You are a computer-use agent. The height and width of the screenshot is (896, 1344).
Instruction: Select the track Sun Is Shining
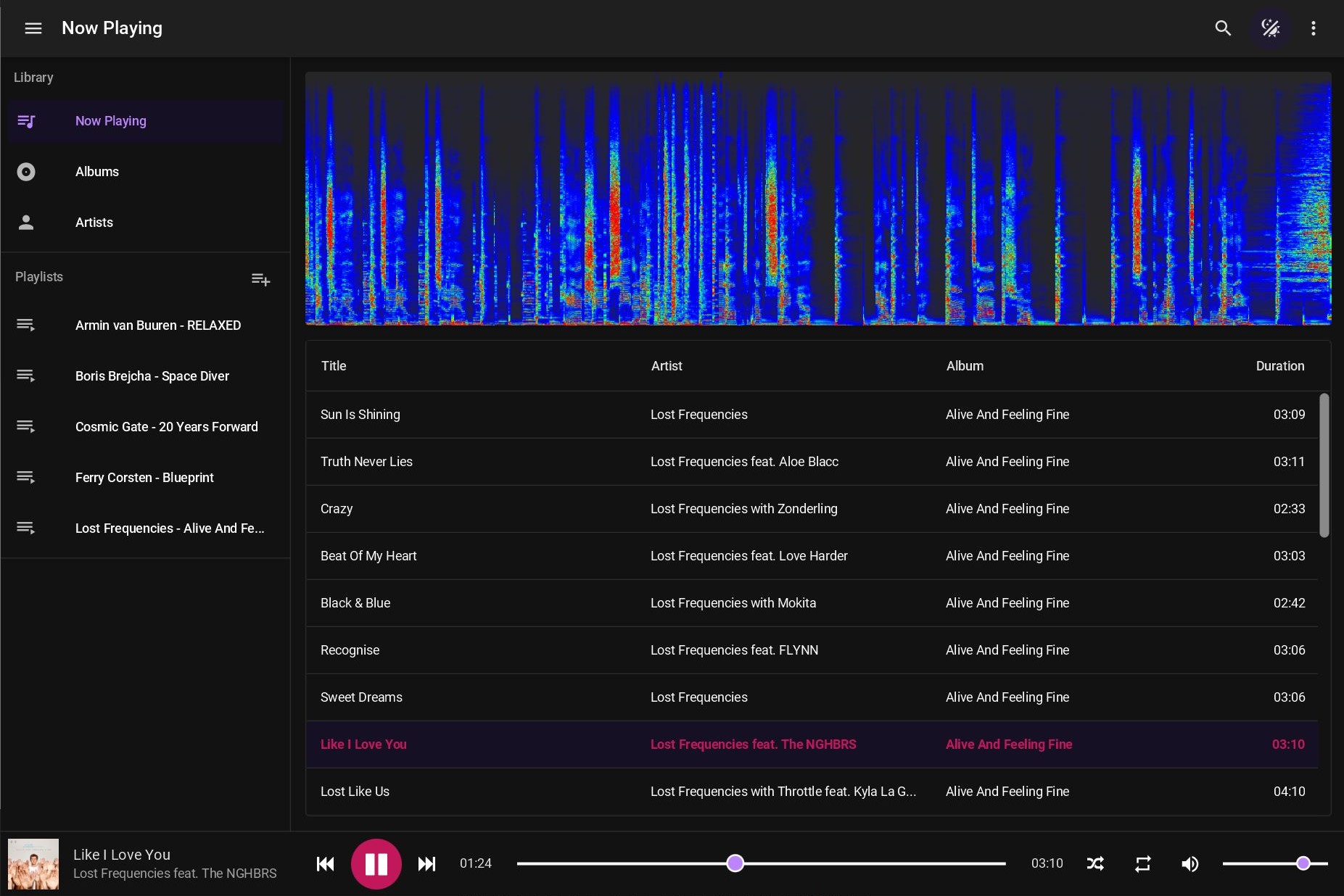(812, 415)
